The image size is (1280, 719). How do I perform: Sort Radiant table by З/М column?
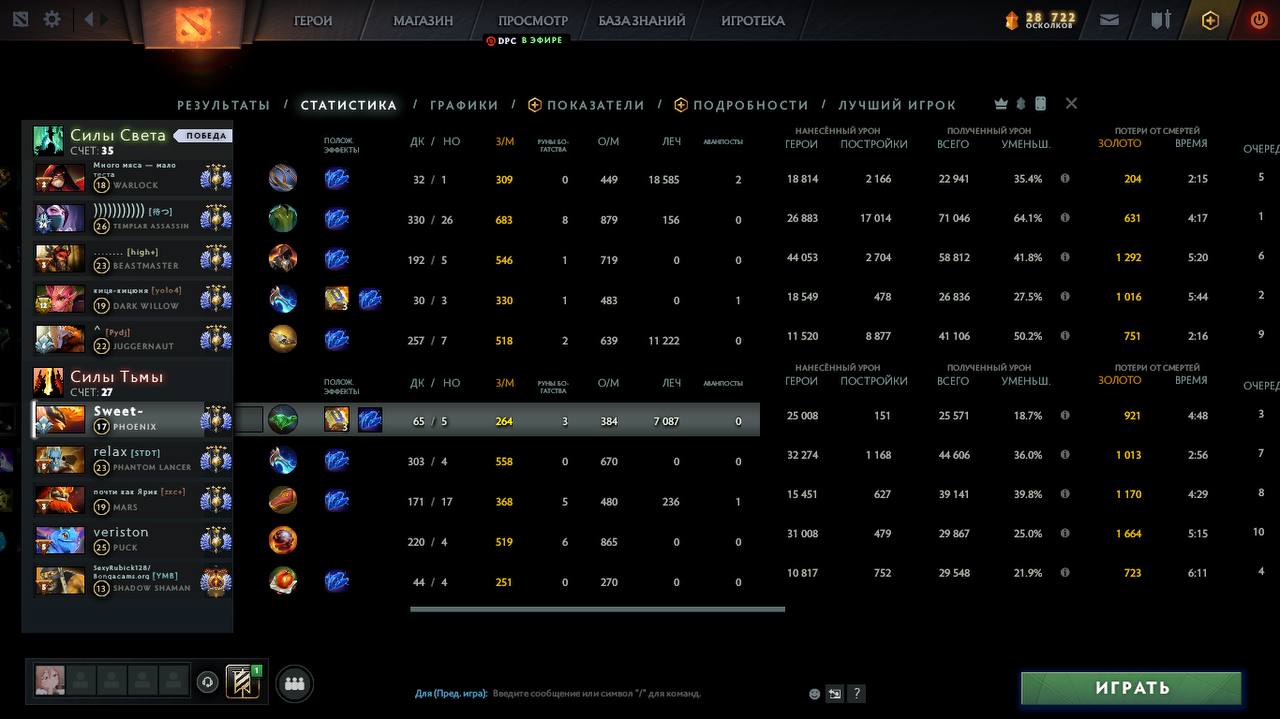click(x=504, y=142)
